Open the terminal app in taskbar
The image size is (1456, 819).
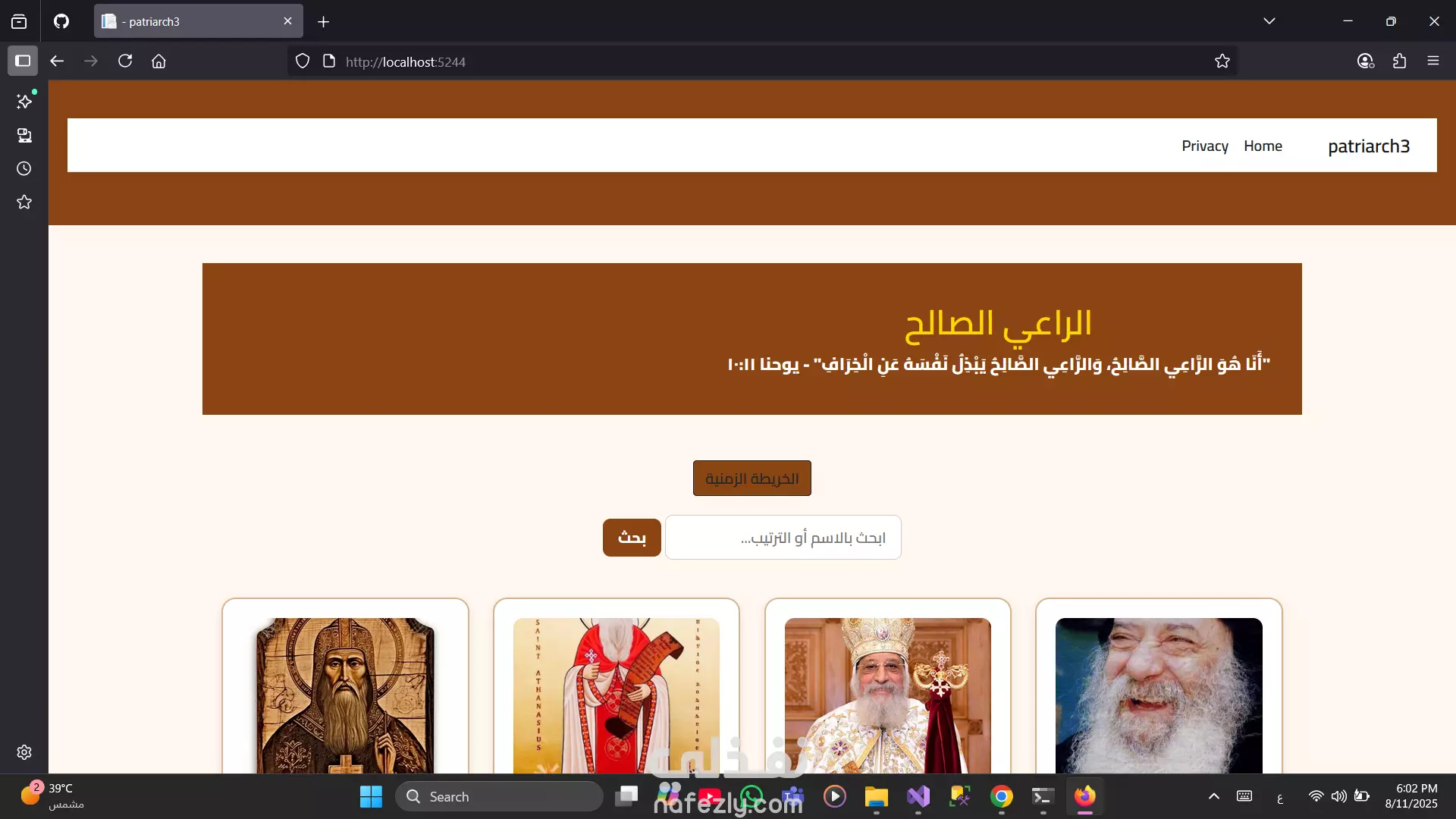pos(1043,796)
